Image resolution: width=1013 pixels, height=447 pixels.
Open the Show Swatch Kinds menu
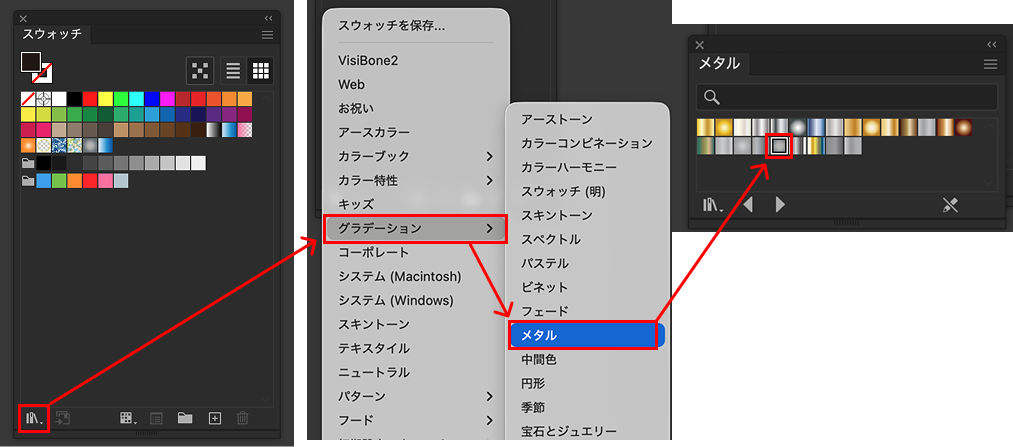tap(128, 418)
